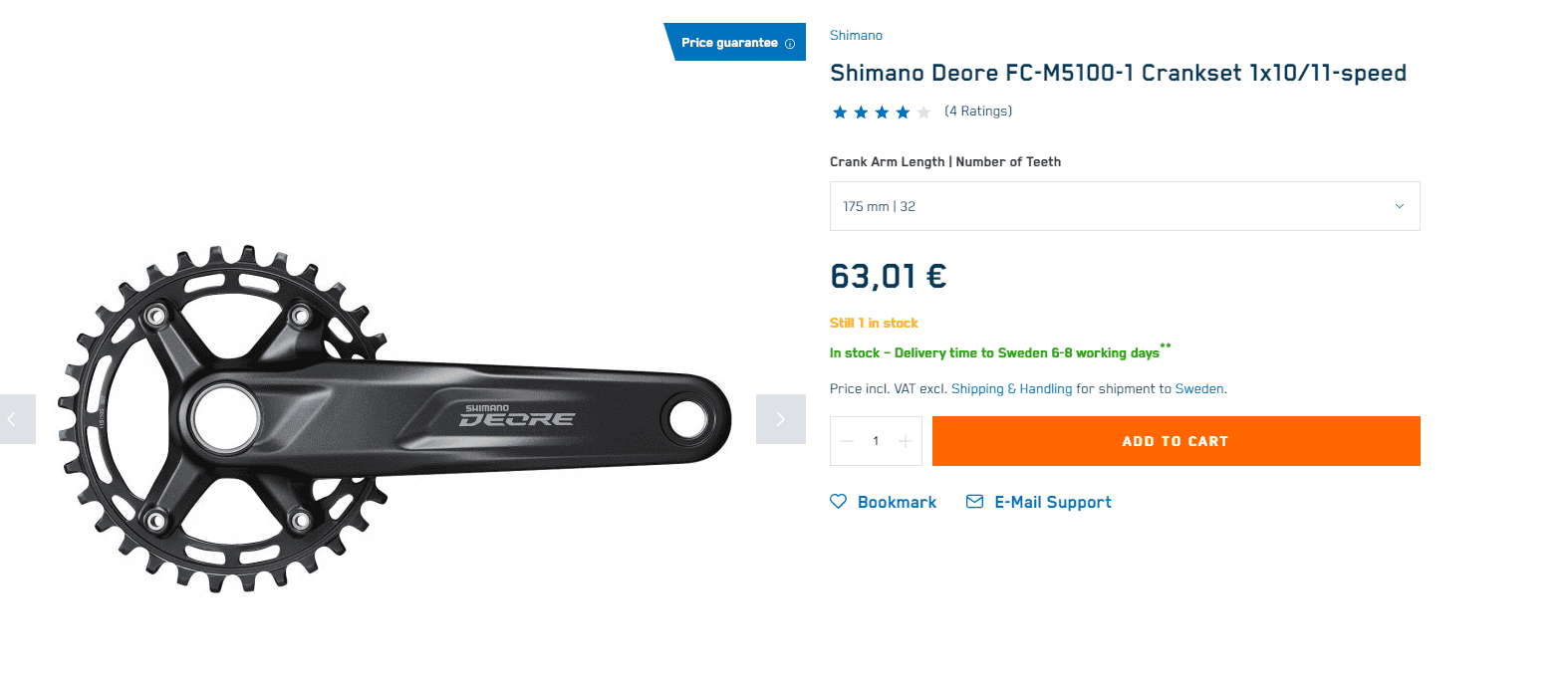Open the Shimano brand link
Image resolution: width=1568 pixels, height=685 pixels.
pyautogui.click(x=856, y=36)
